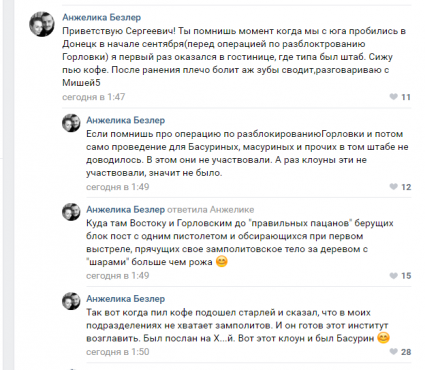Open author name link of second comment

point(125,120)
